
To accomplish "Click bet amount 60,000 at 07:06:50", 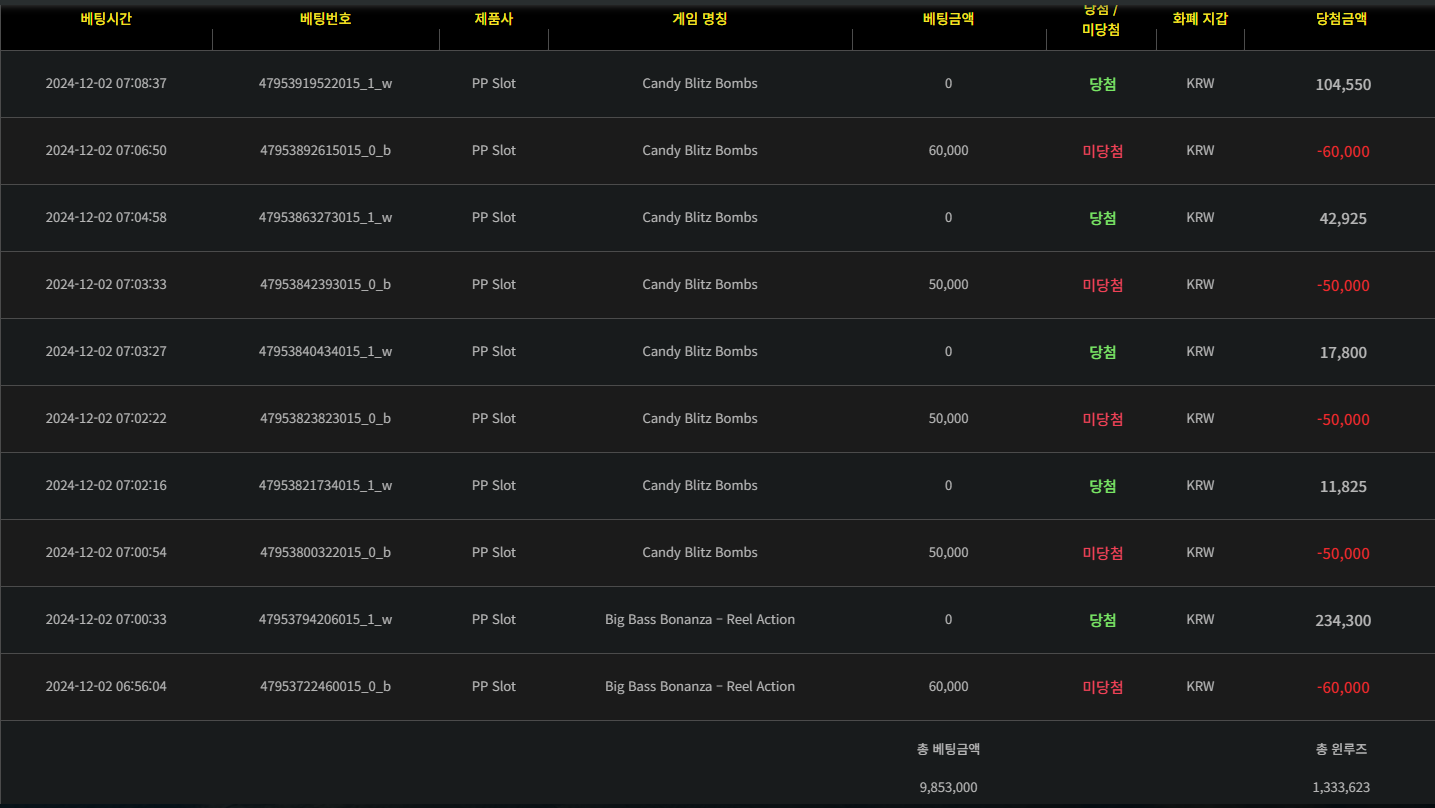I will point(948,151).
